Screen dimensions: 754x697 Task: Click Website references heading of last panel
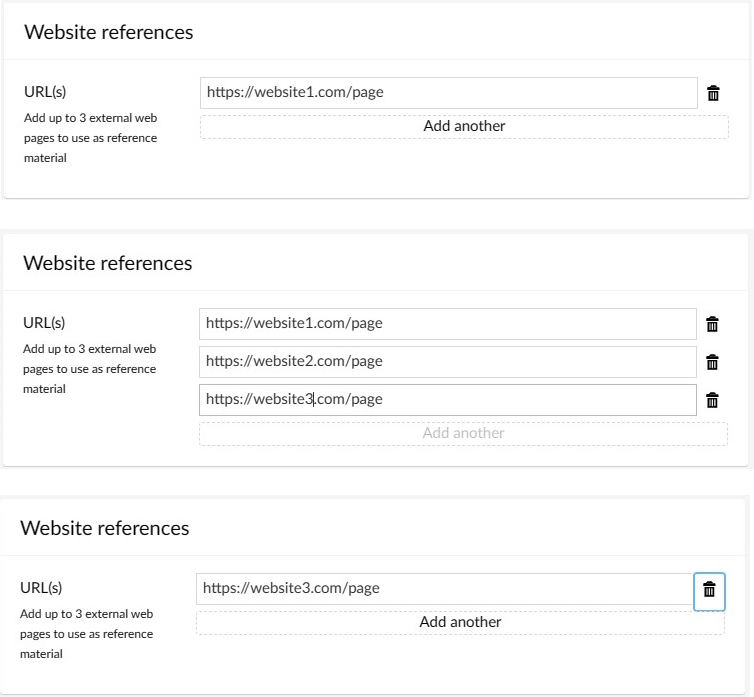tap(105, 528)
